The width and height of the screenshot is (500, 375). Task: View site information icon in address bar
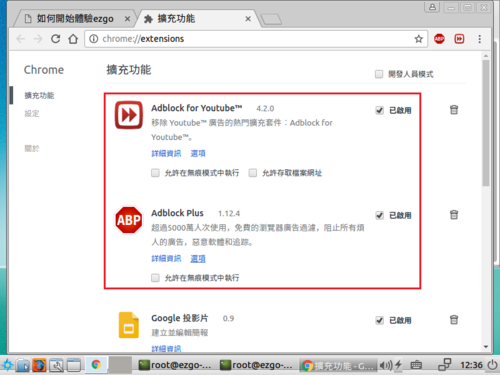point(94,39)
